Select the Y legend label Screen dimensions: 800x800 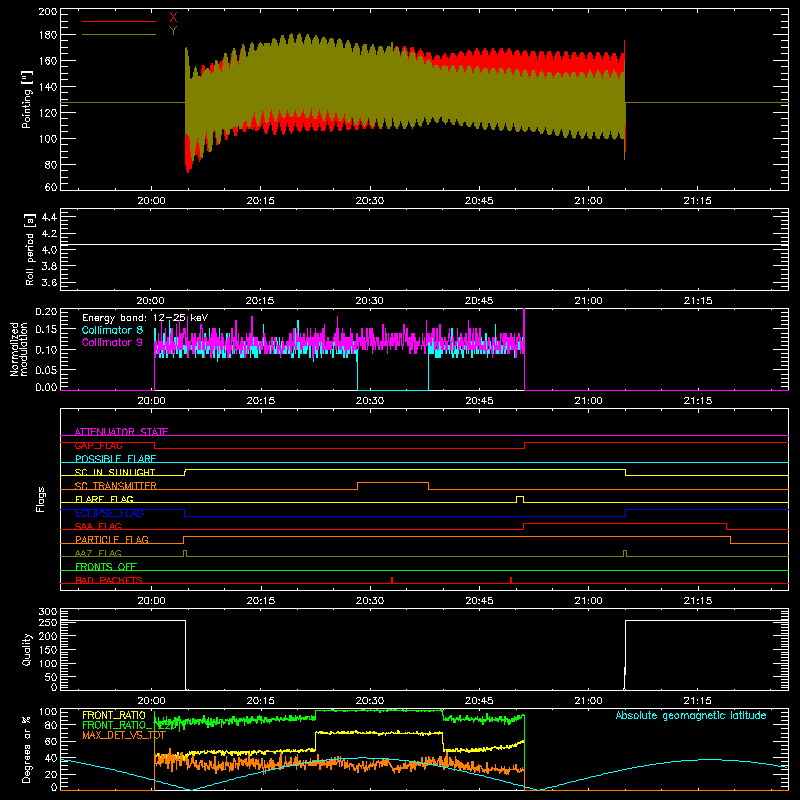tap(173, 31)
